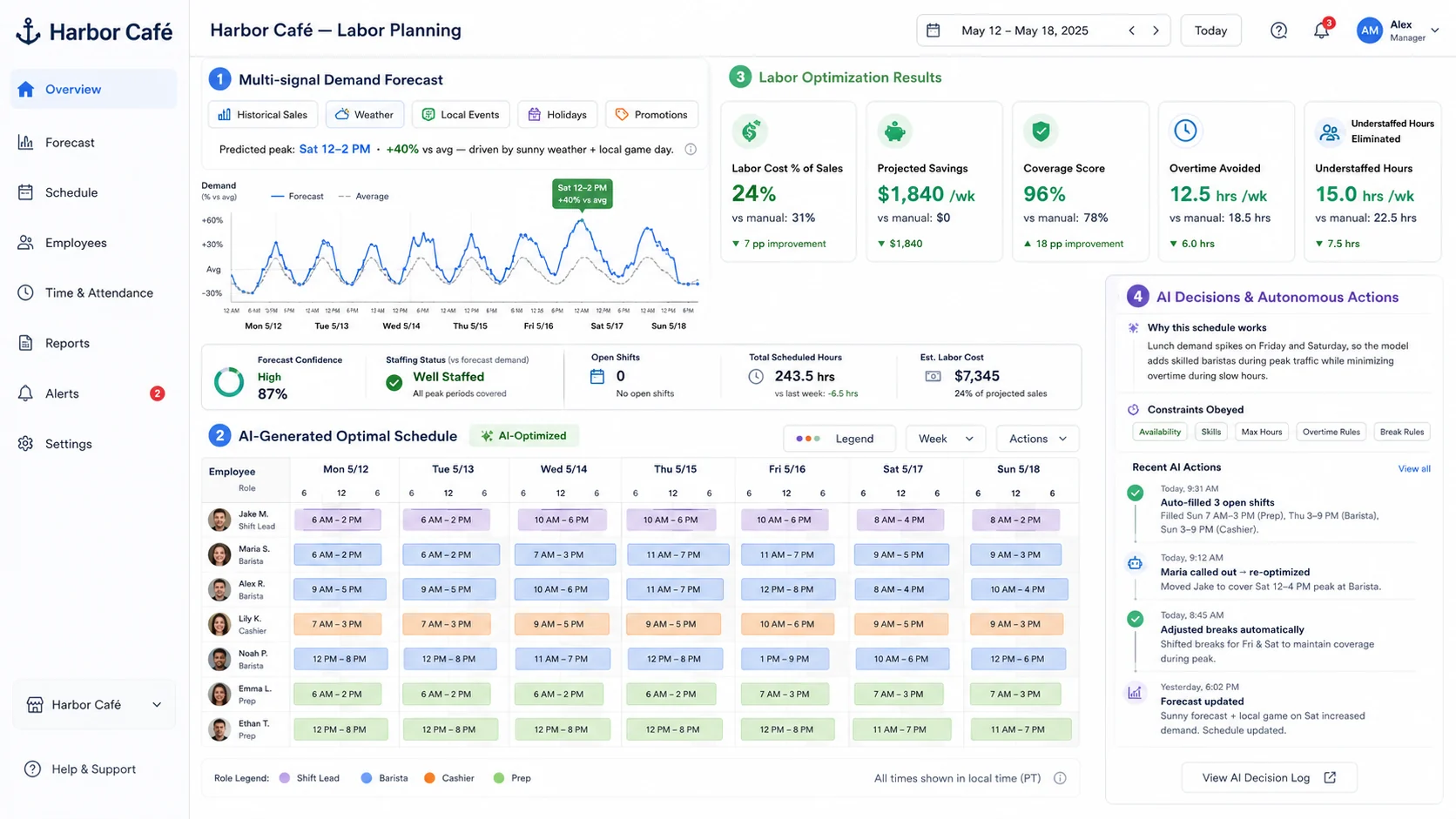Click the Understaffed Hours people icon
Screen dimensions: 1456x819
point(1330,132)
